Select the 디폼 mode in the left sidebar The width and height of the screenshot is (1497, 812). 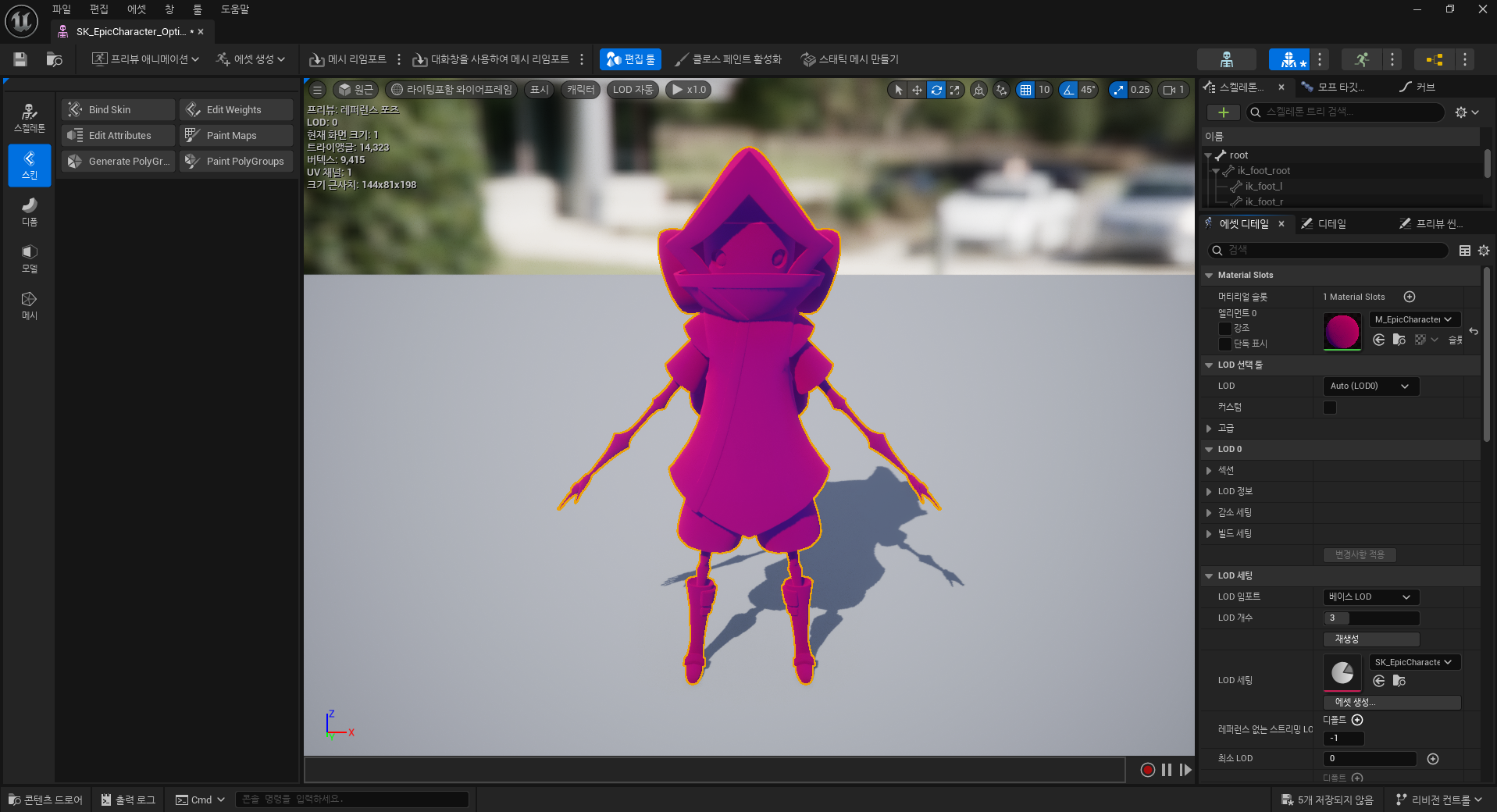click(x=30, y=212)
